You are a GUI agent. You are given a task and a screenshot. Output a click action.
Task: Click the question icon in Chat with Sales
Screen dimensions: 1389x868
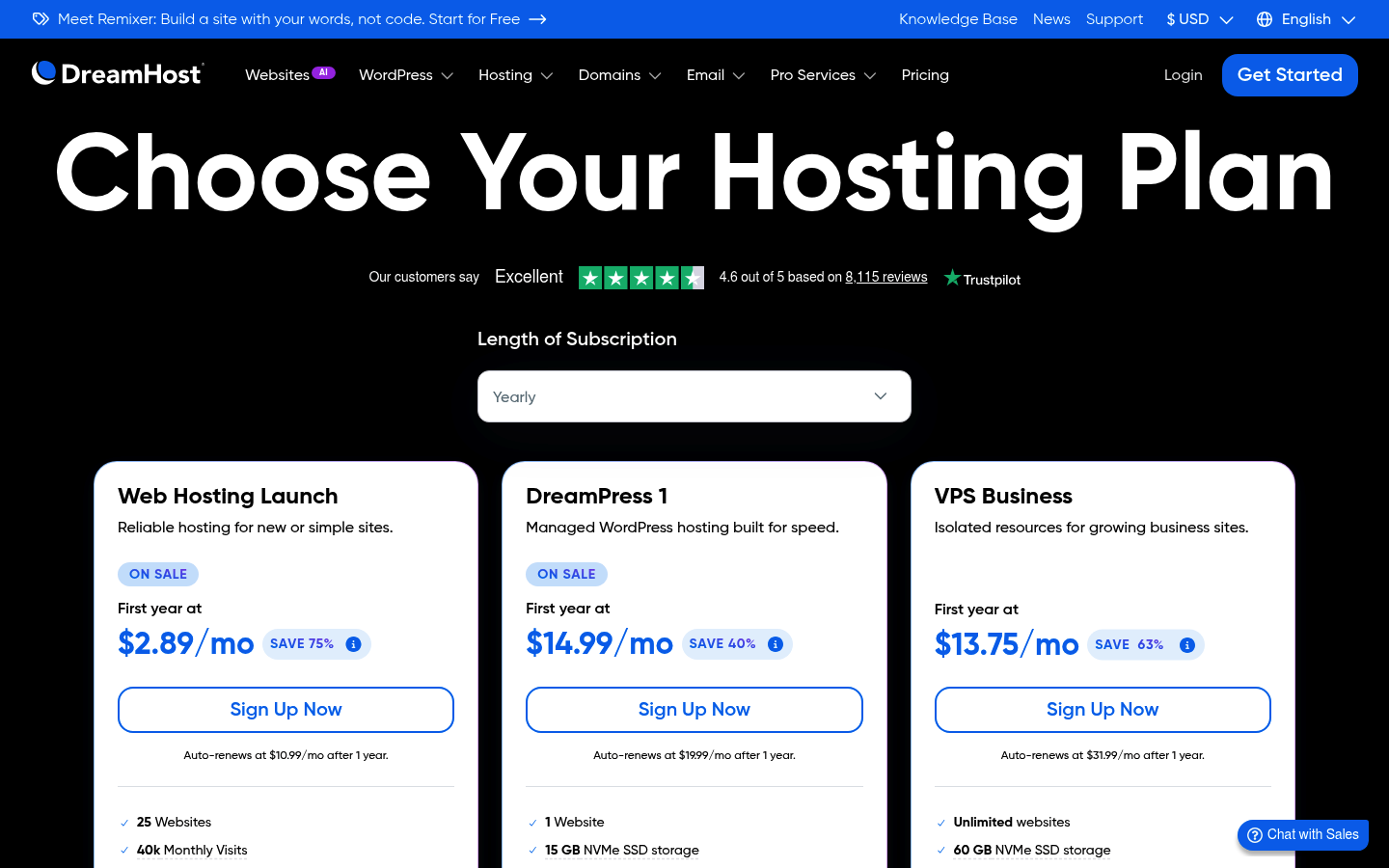pos(1255,835)
